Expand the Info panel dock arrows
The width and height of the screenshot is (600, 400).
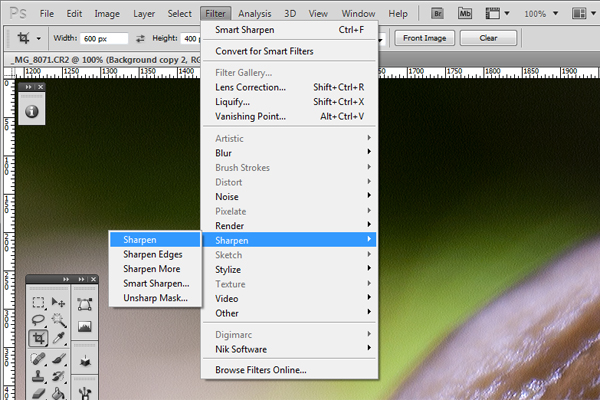pos(28,87)
